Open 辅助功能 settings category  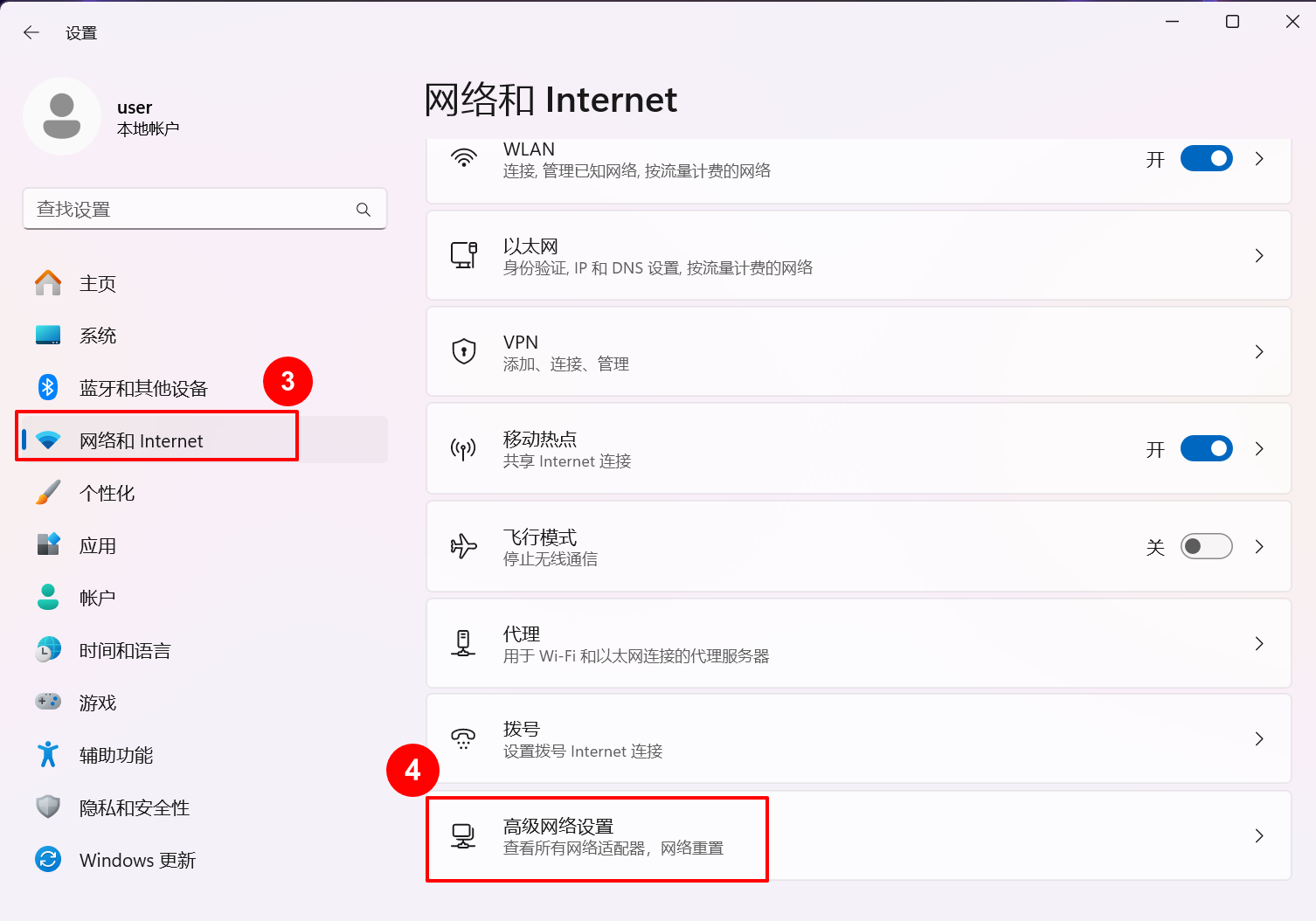tap(205, 755)
